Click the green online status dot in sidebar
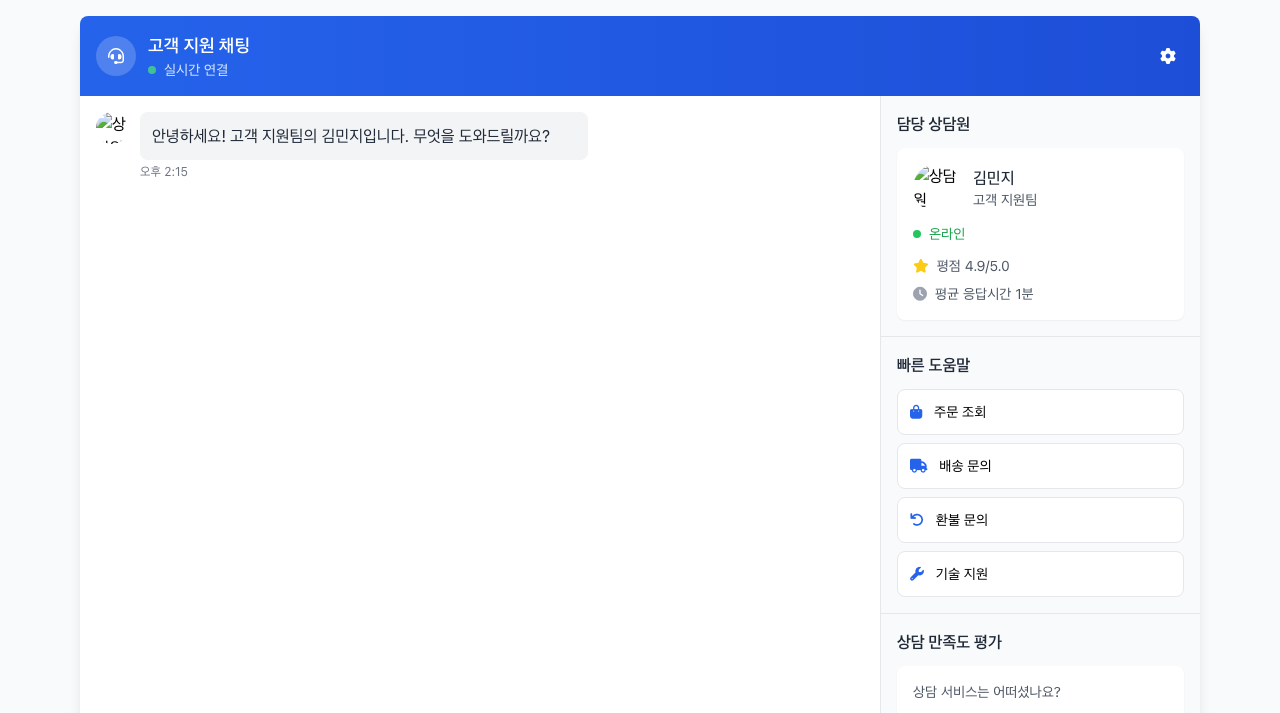 (x=917, y=234)
